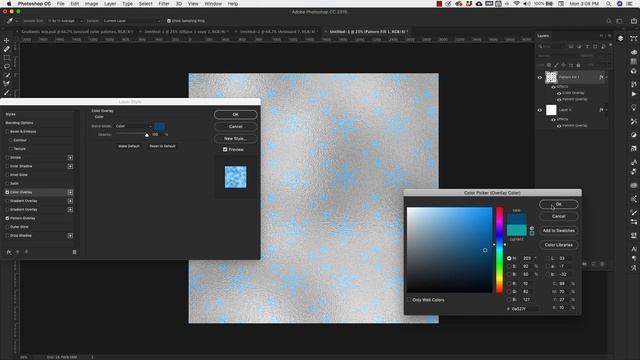Click the lock image pixels brush icon
The height and width of the screenshot is (360, 640).
click(556, 65)
